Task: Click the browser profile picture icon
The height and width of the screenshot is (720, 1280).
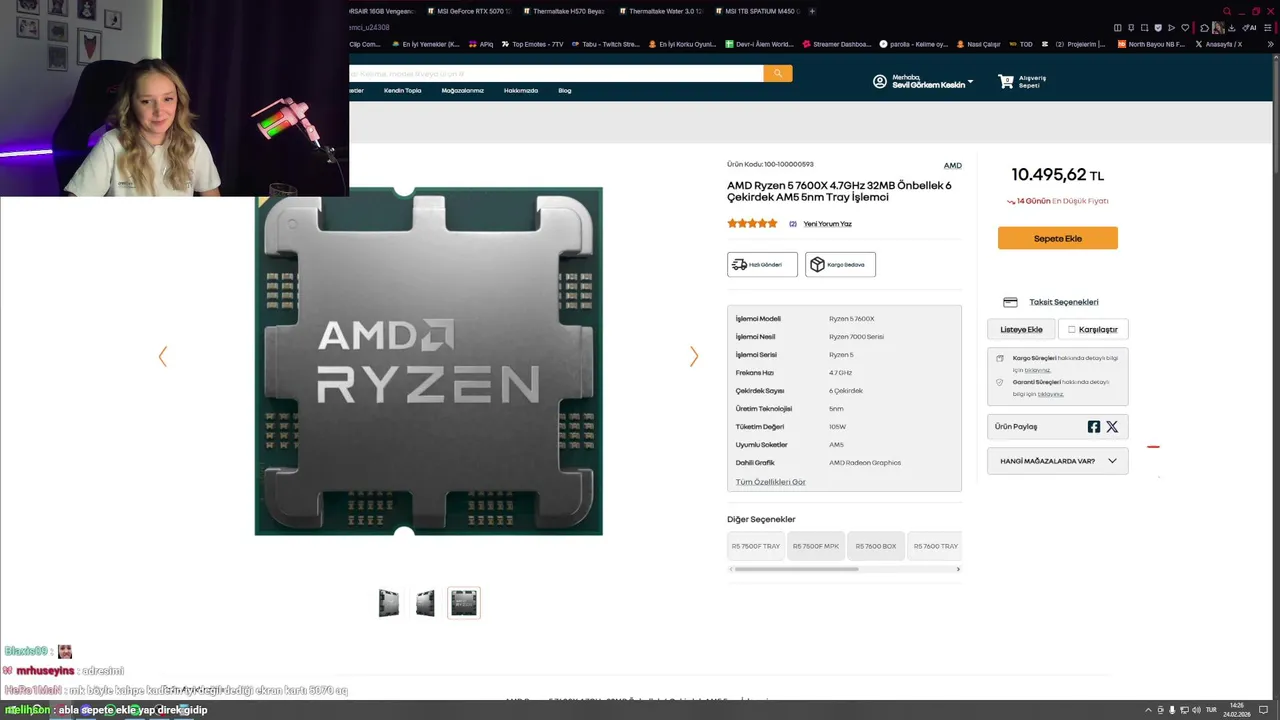Action: coord(1218,28)
